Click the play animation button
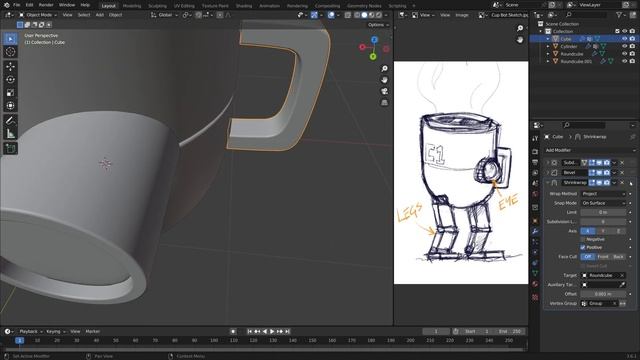This screenshot has height=360, width=640. coord(272,331)
